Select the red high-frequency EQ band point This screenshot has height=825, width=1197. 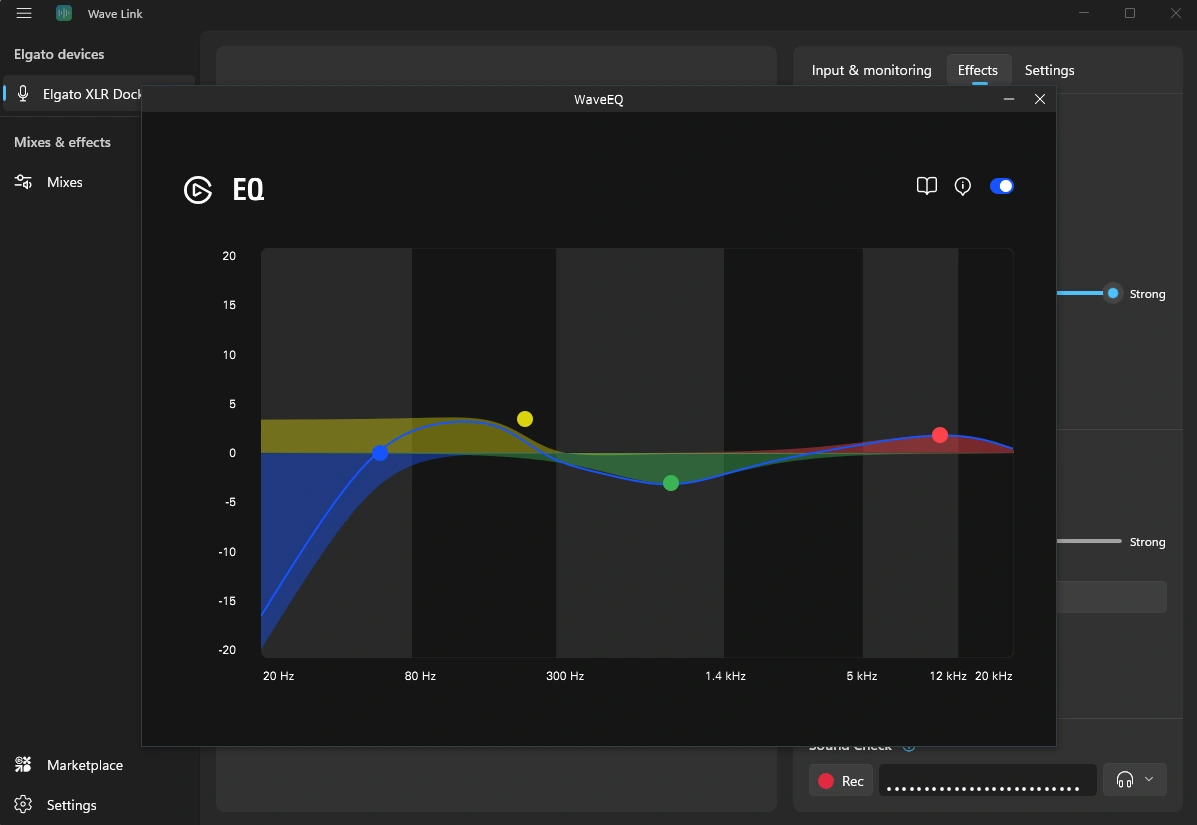coord(940,435)
